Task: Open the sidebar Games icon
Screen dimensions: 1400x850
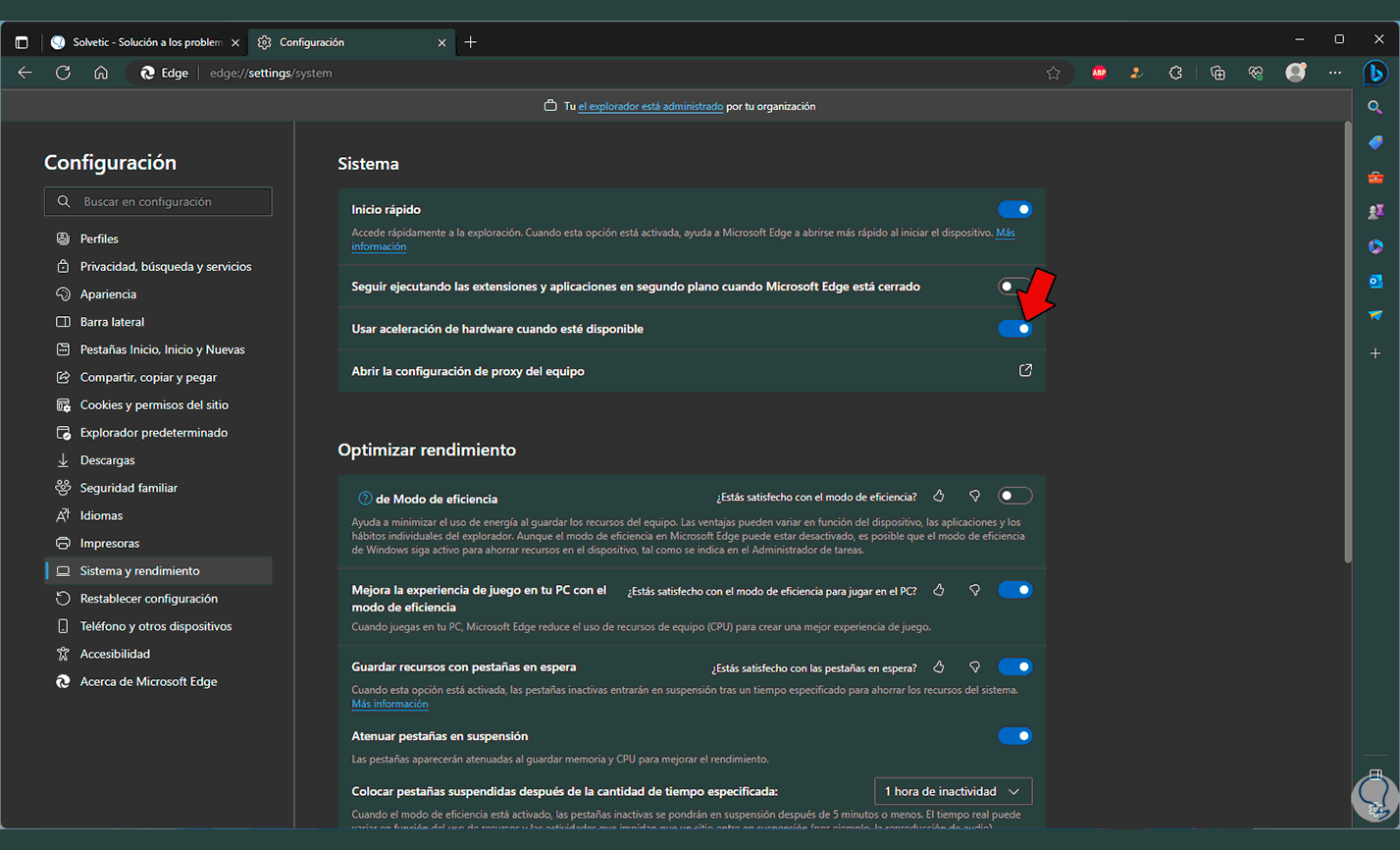Action: click(1375, 212)
